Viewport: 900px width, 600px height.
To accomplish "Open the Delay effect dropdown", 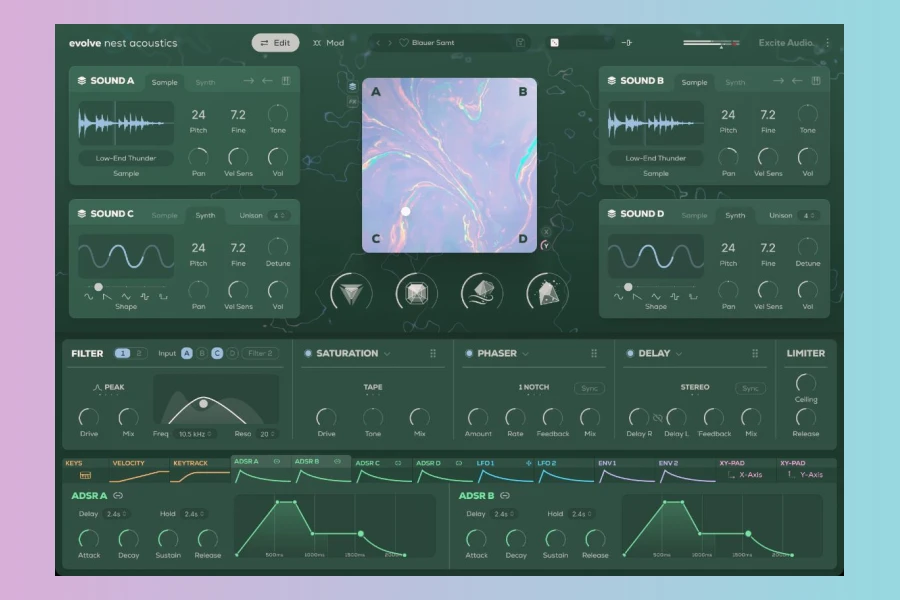I will 679,354.
